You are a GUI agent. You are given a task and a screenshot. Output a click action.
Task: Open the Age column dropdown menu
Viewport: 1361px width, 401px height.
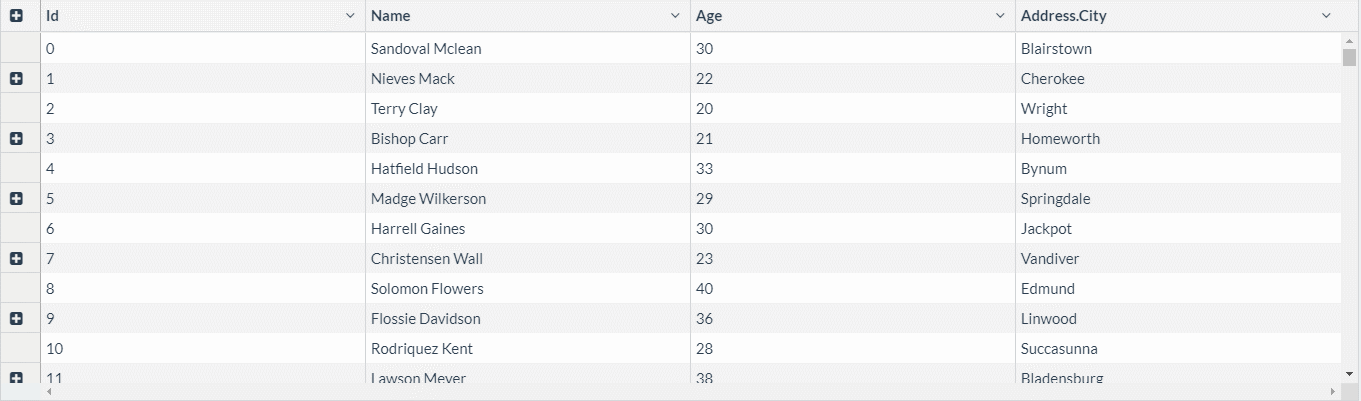1000,16
